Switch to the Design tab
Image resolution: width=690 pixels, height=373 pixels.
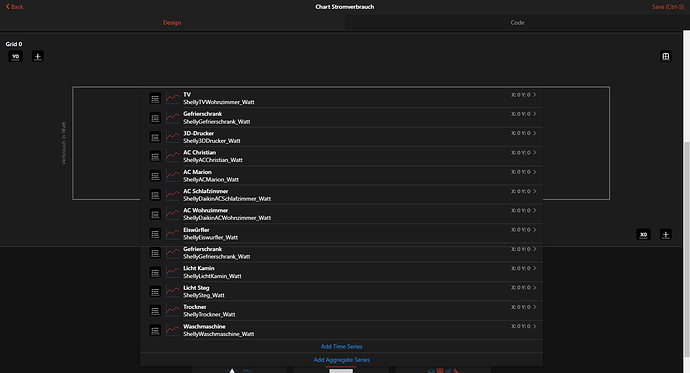pyautogui.click(x=172, y=22)
